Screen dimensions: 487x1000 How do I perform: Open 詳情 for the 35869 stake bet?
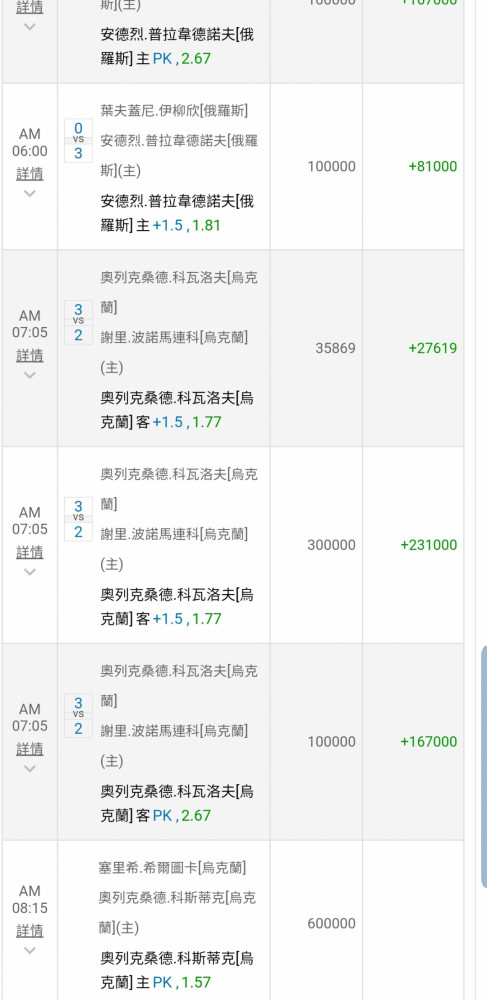point(29,355)
